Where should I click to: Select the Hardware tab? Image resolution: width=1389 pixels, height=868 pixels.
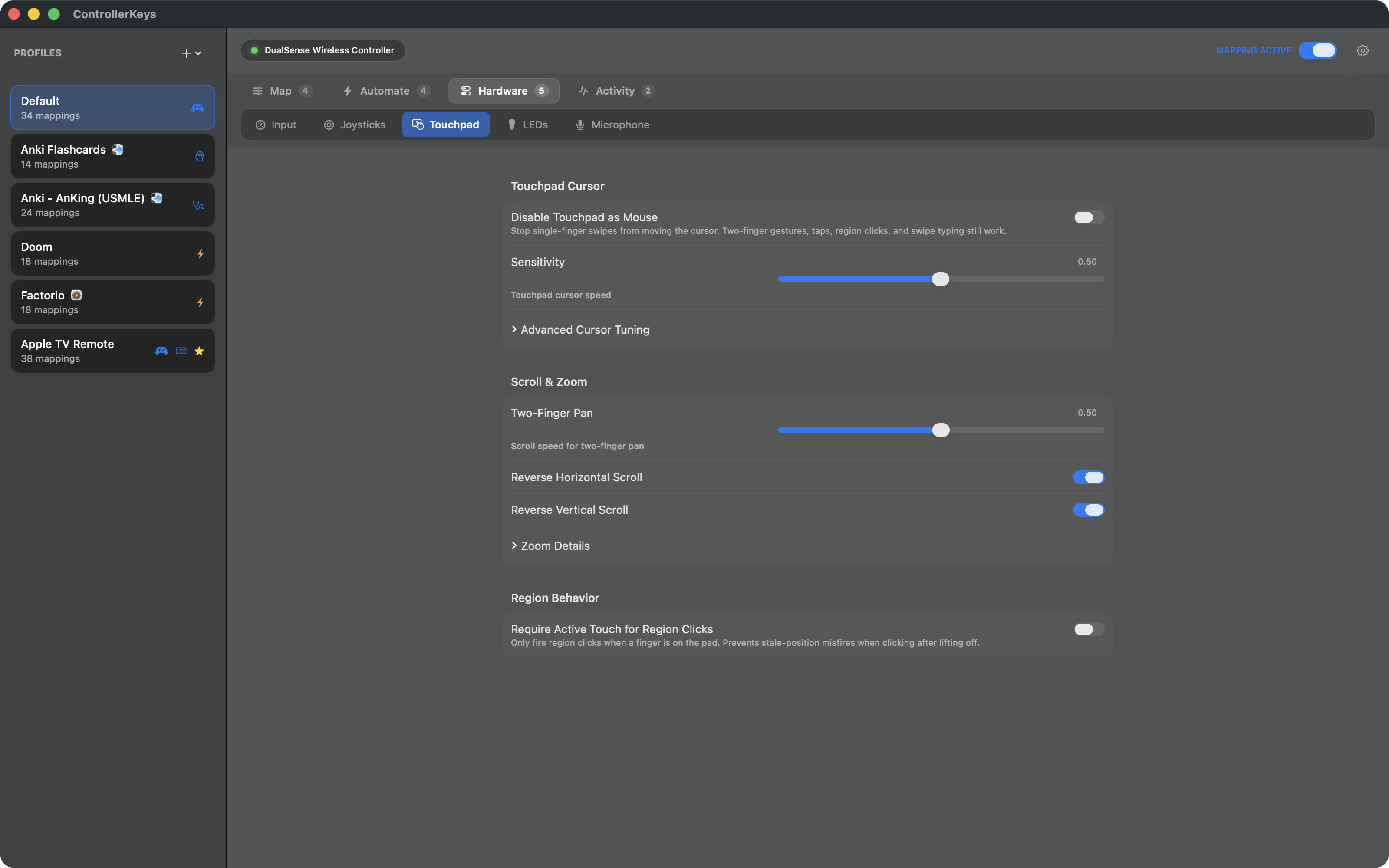tap(504, 91)
